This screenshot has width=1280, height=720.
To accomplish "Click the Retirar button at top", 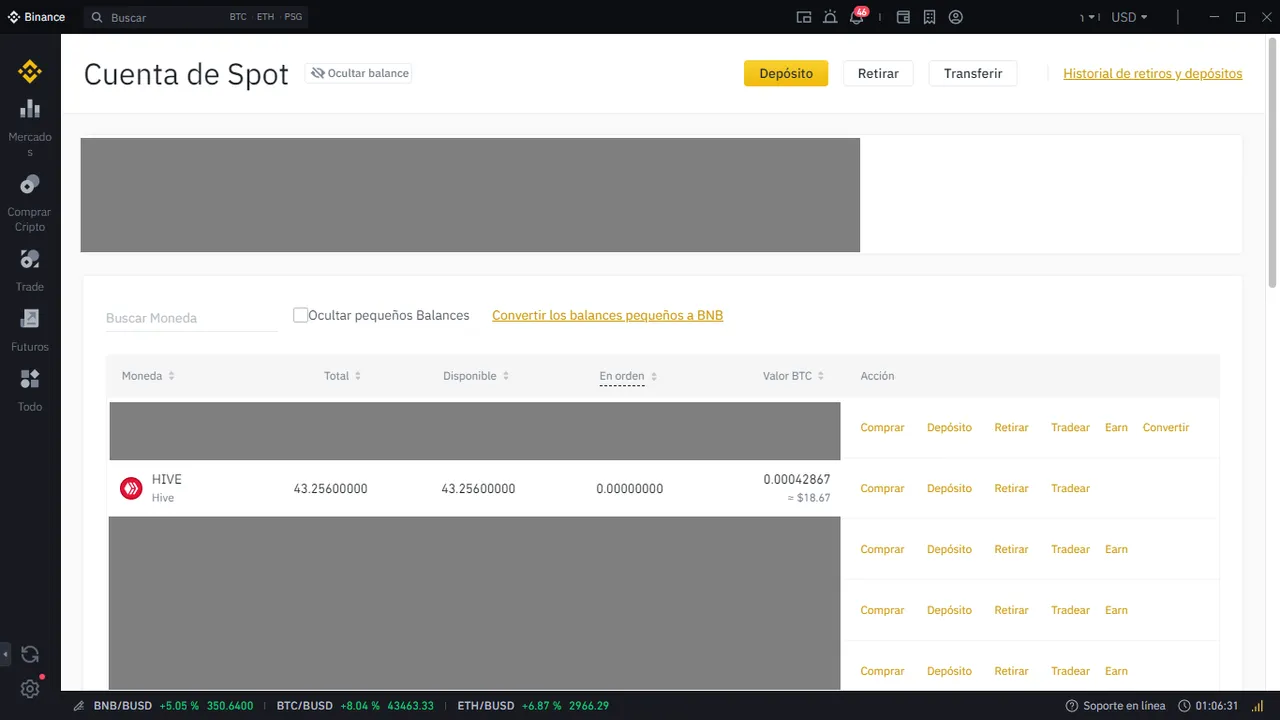I will [878, 73].
